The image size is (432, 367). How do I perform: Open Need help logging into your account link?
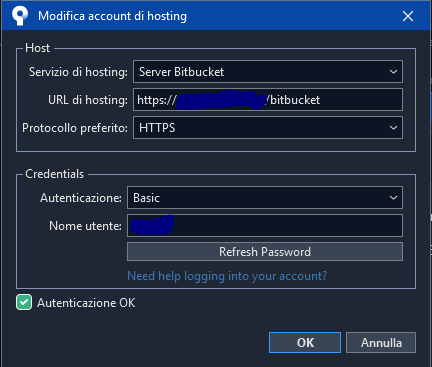tap(227, 276)
